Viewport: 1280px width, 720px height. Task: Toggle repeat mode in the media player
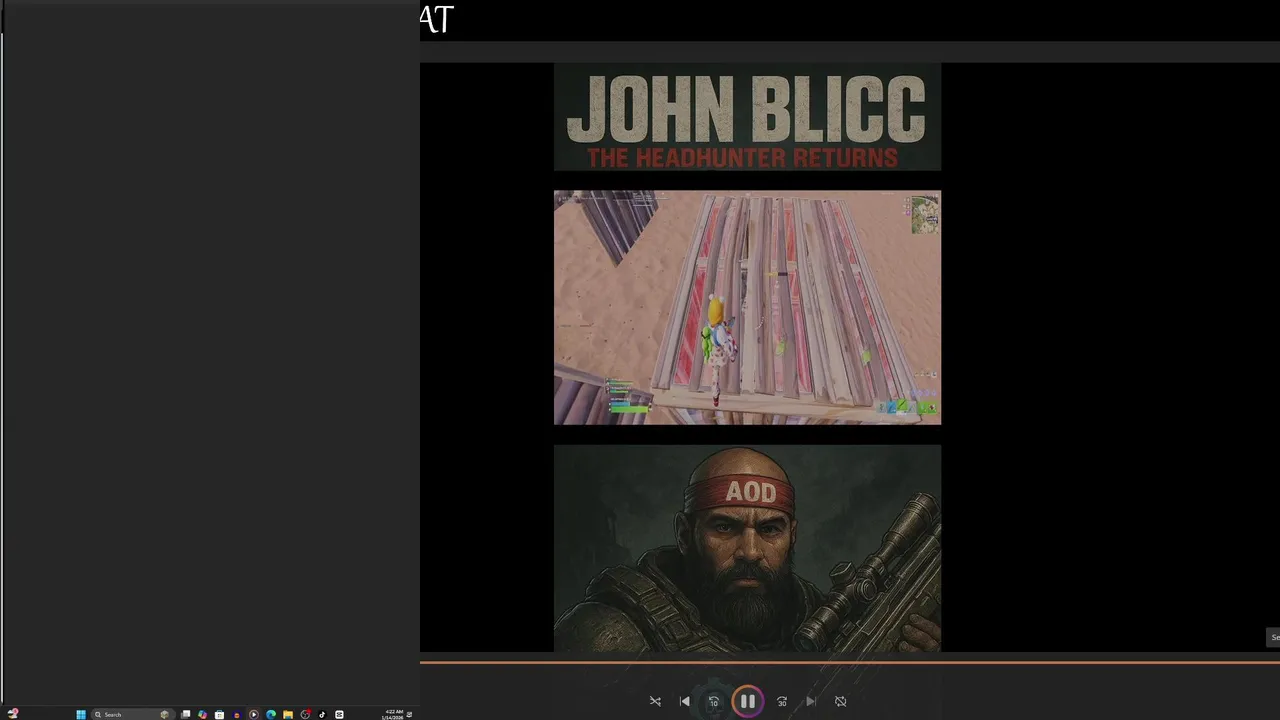pyautogui.click(x=840, y=701)
